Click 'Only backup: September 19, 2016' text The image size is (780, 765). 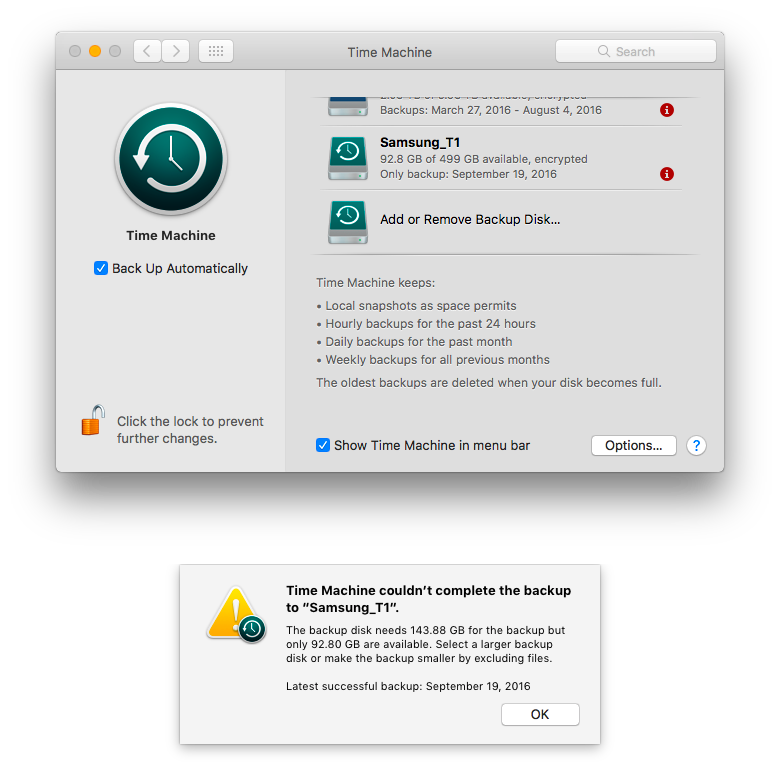468,174
